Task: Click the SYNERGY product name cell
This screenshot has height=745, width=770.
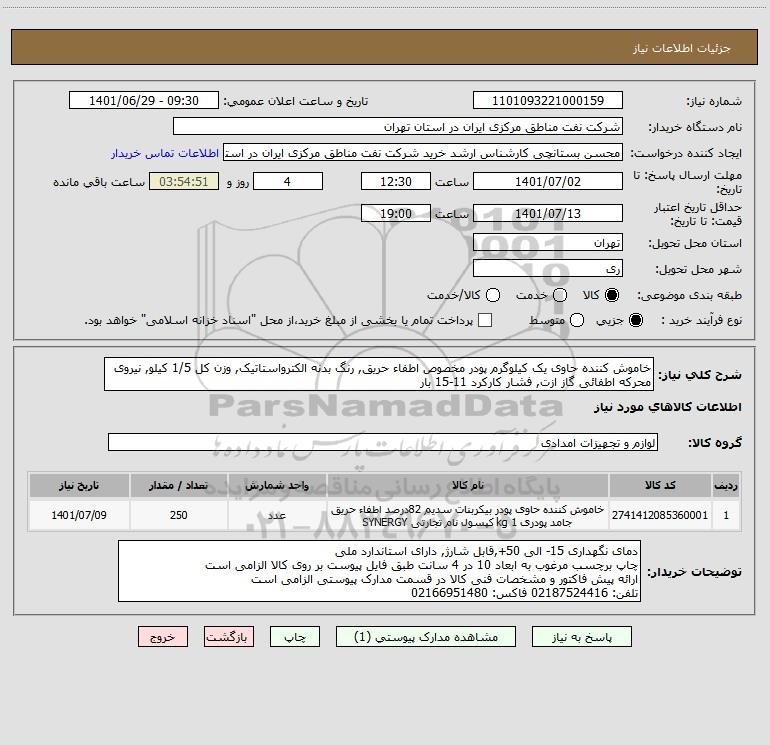Action: (x=468, y=516)
